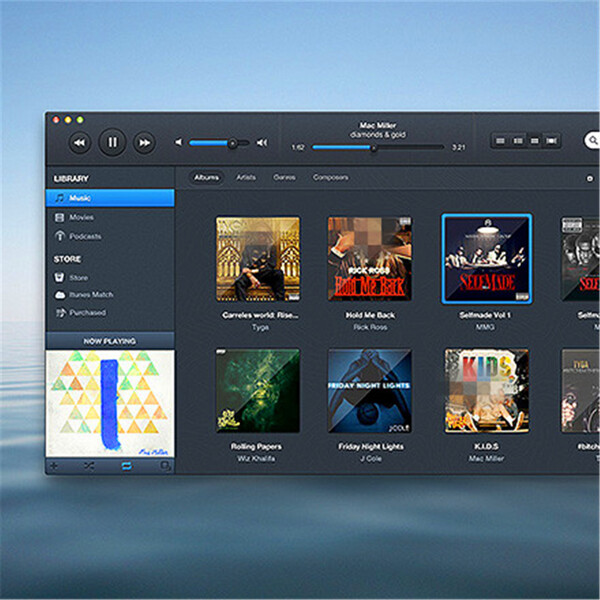Click Mac Miller under K.I.D.S

[486, 458]
